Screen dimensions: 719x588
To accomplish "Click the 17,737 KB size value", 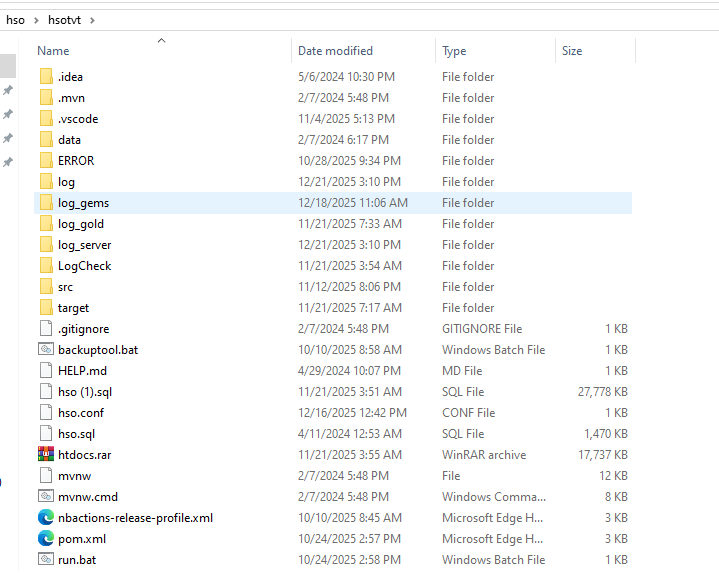I will point(603,455).
